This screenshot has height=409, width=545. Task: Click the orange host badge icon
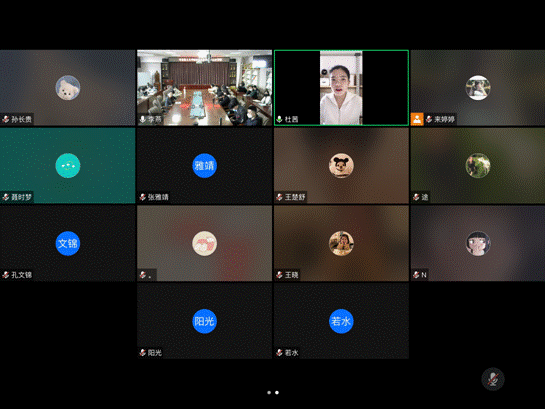pyautogui.click(x=417, y=119)
